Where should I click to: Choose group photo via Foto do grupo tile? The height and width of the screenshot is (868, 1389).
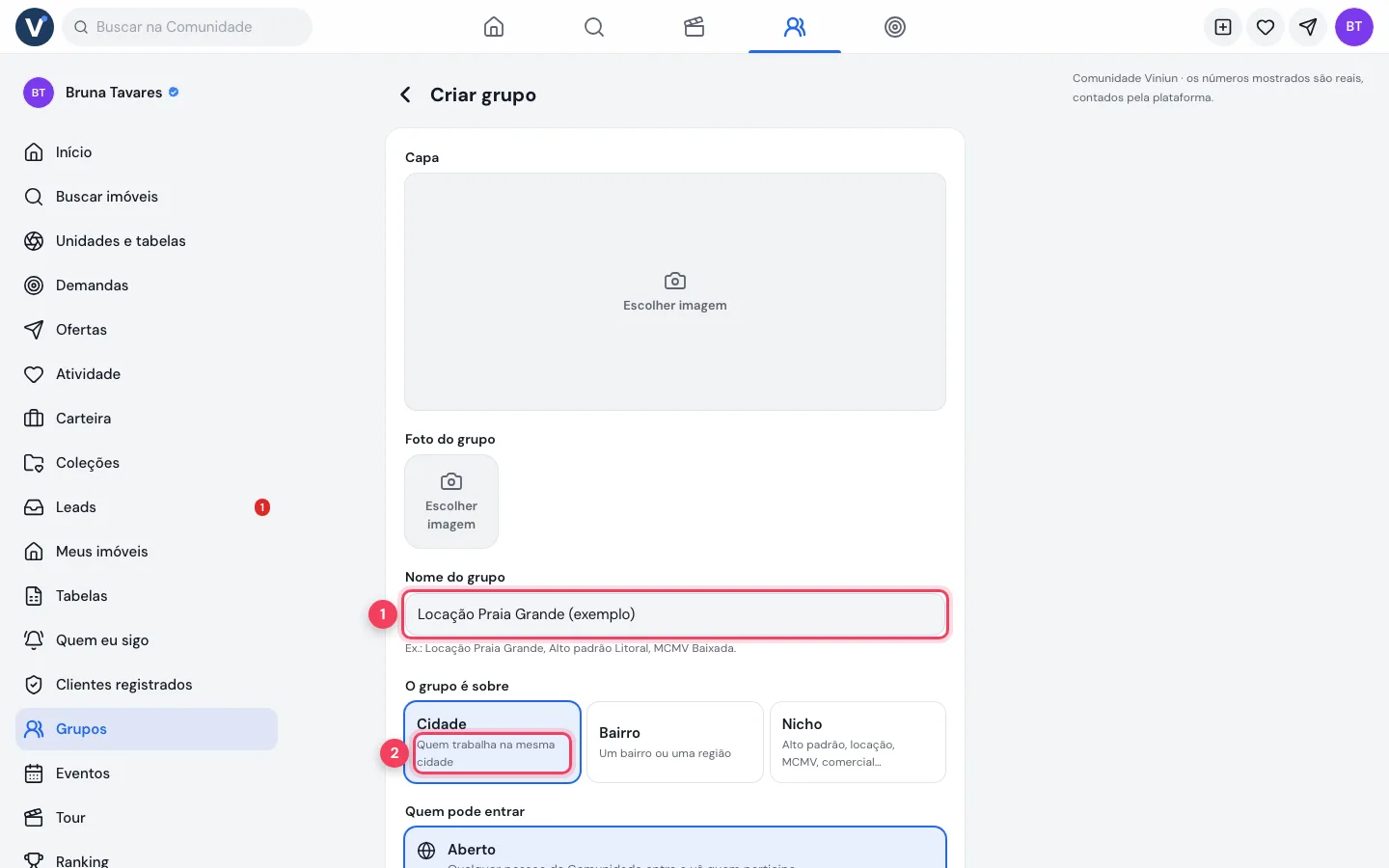click(451, 502)
